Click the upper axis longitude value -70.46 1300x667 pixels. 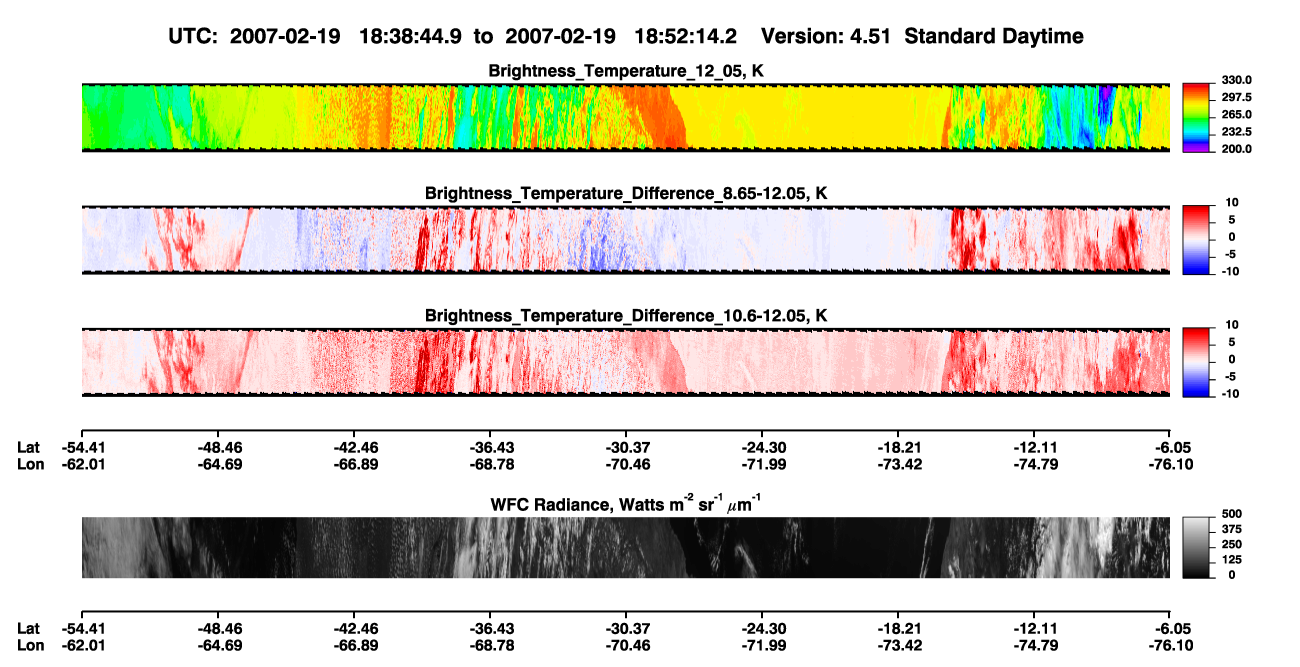click(626, 464)
